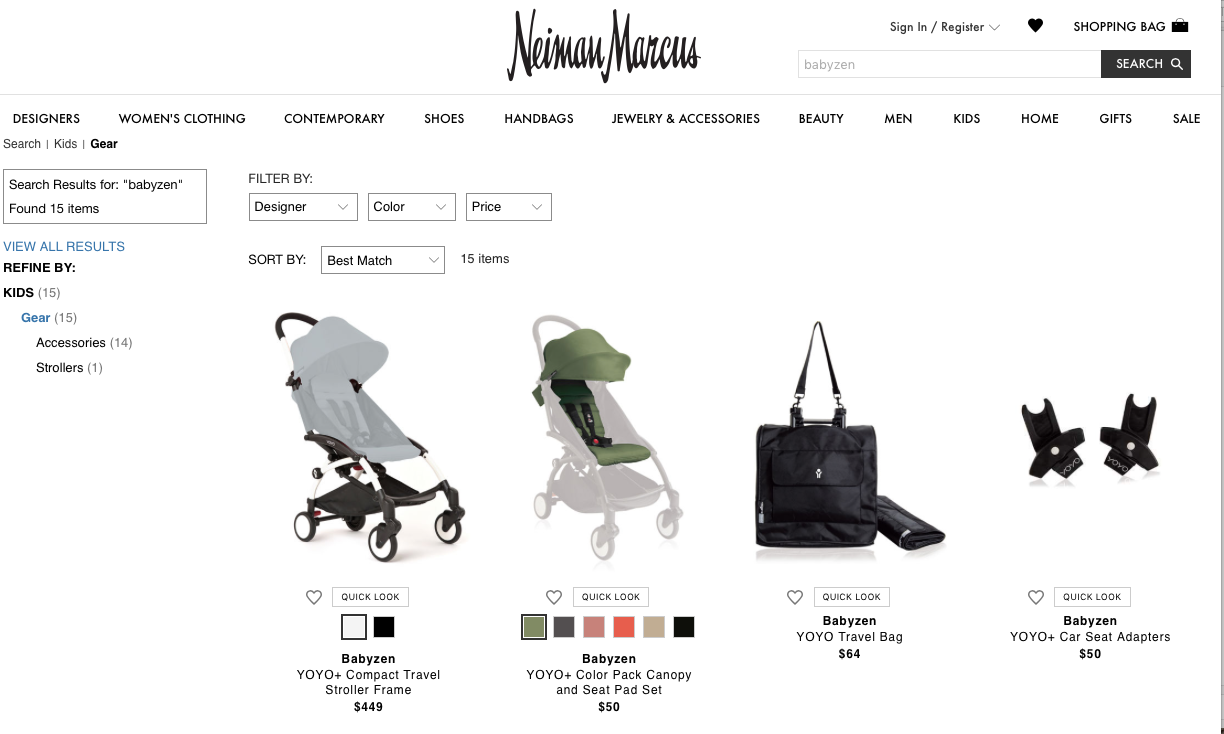This screenshot has height=734, width=1224.
Task: Click the VIEW ALL RESULTS link
Action: tap(64, 246)
